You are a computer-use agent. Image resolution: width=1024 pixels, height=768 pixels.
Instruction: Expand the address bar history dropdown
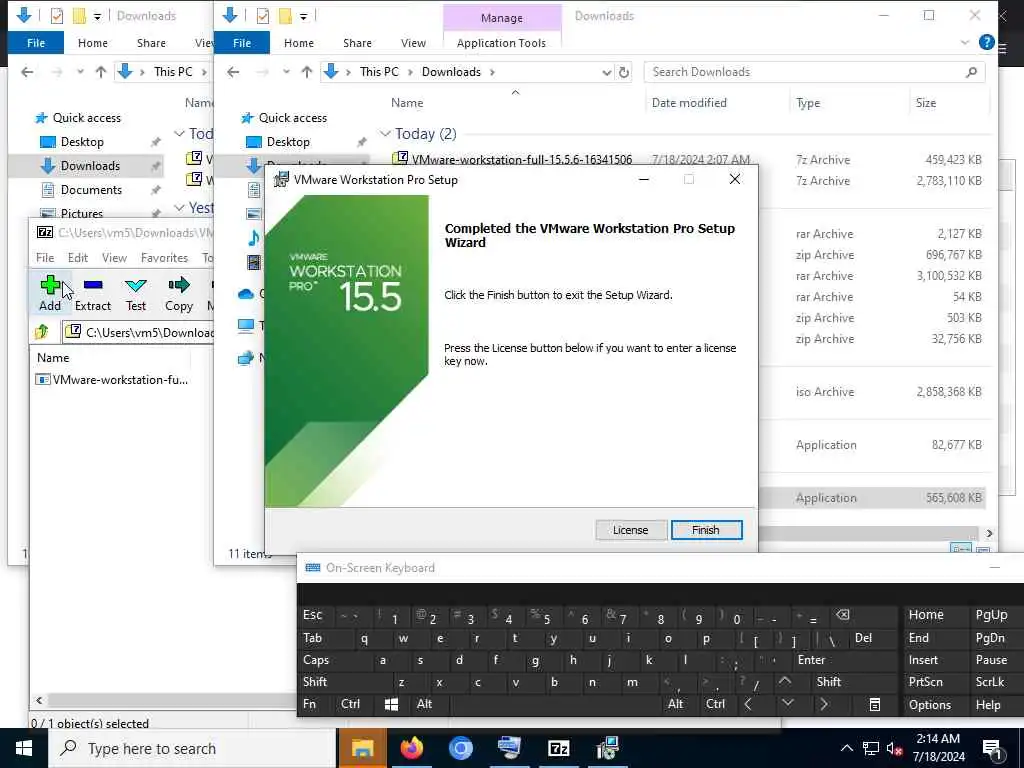(607, 72)
